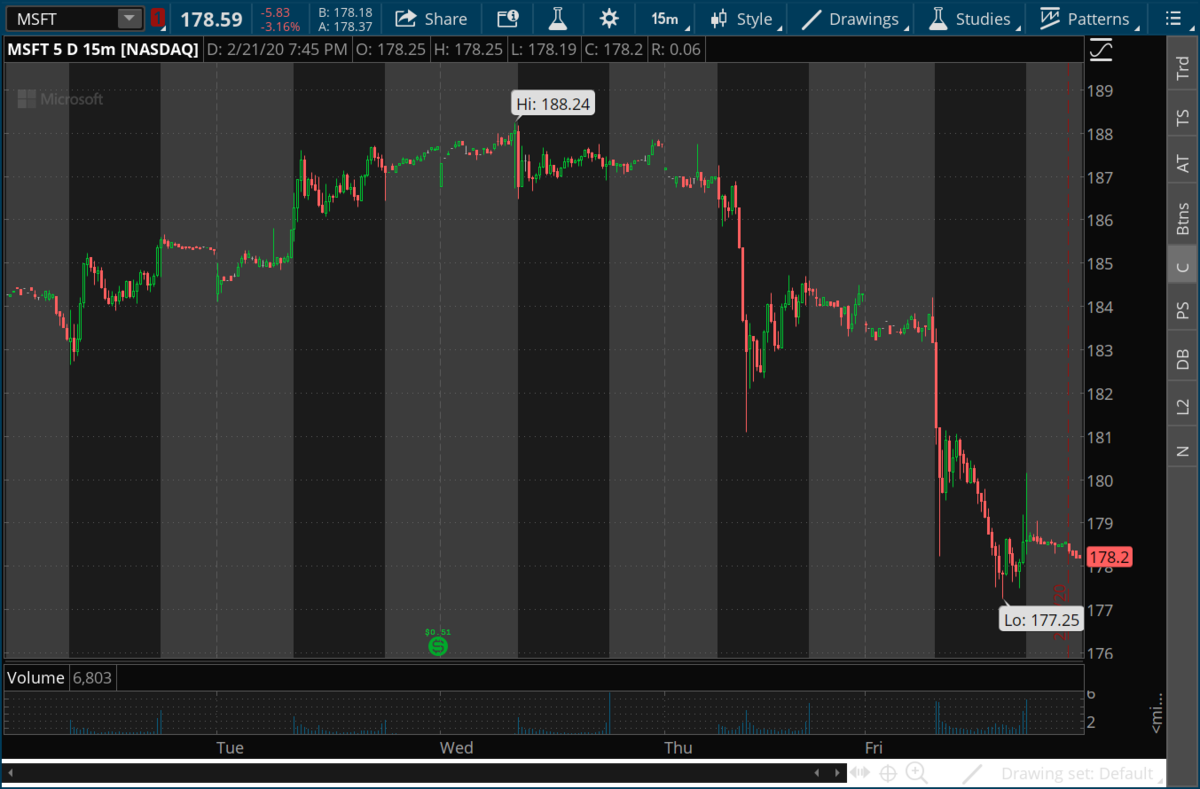This screenshot has width=1200, height=789.
Task: Click the 178.2 current price label
Action: 1110,558
